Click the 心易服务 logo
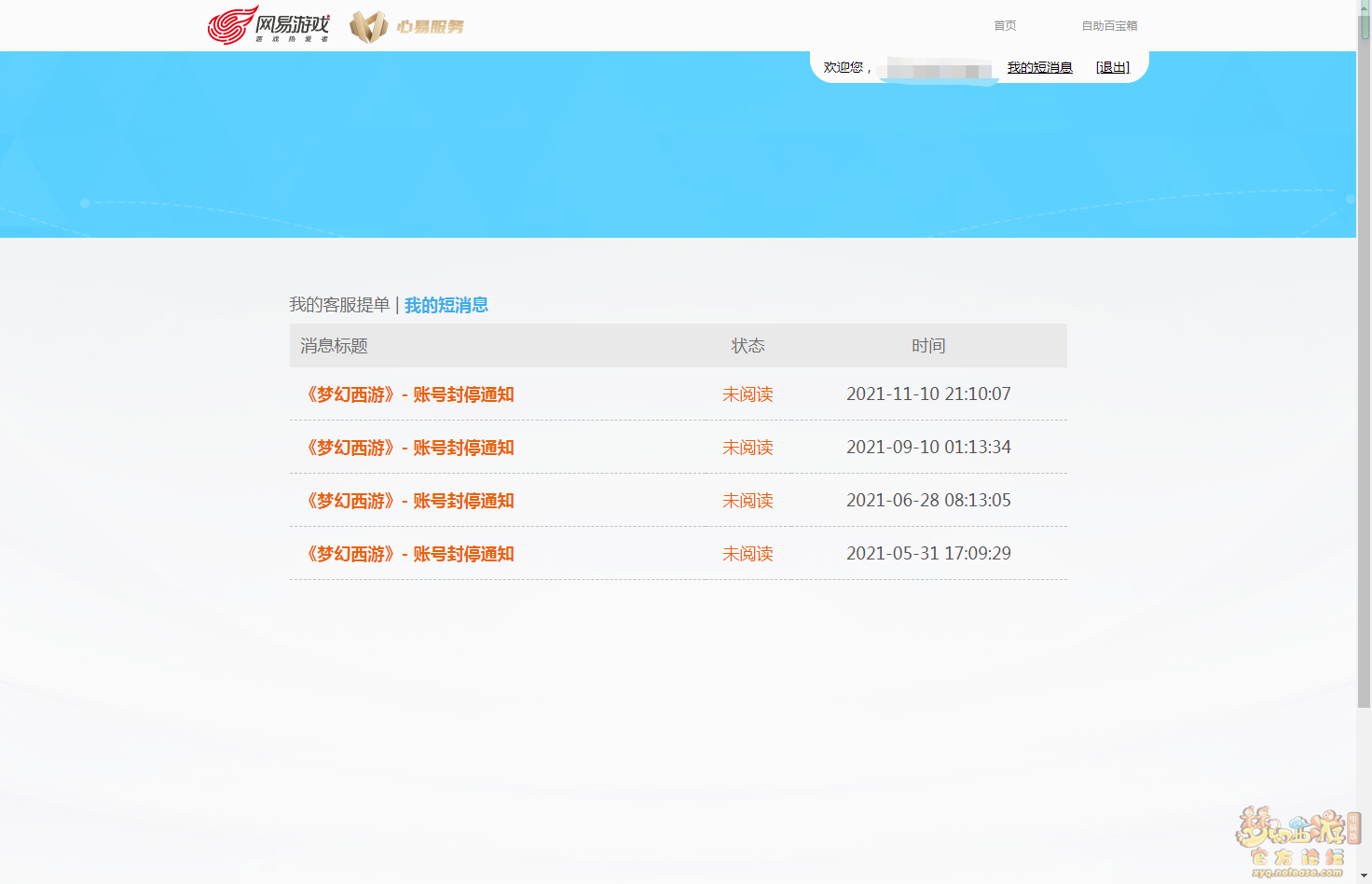The image size is (1372, 884). (406, 26)
